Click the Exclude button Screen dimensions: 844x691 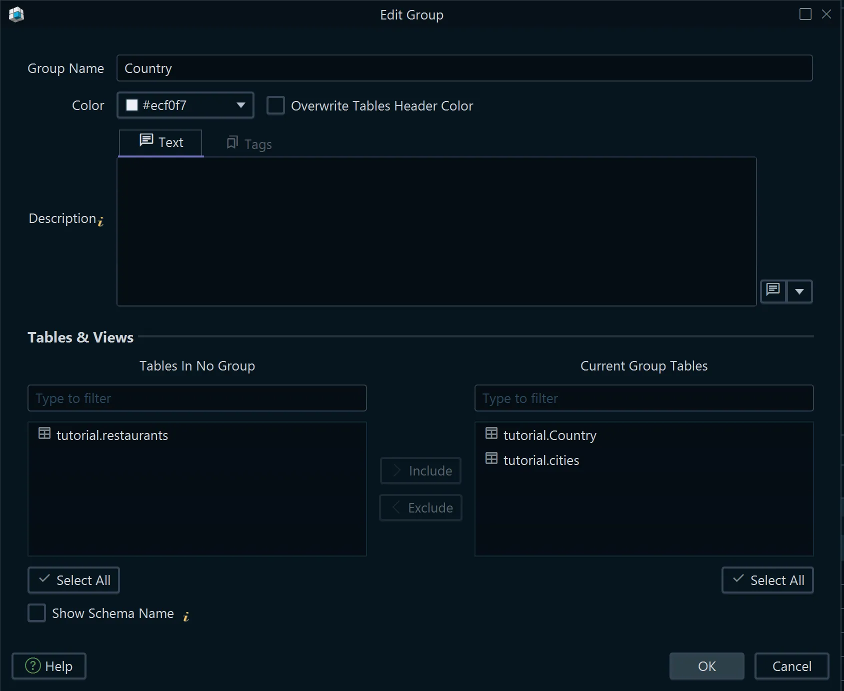point(420,507)
